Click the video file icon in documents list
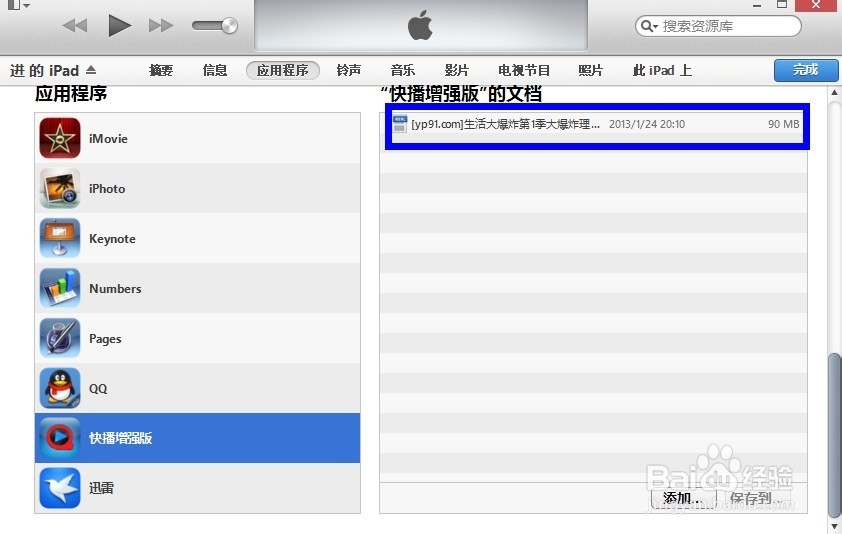 click(x=400, y=124)
